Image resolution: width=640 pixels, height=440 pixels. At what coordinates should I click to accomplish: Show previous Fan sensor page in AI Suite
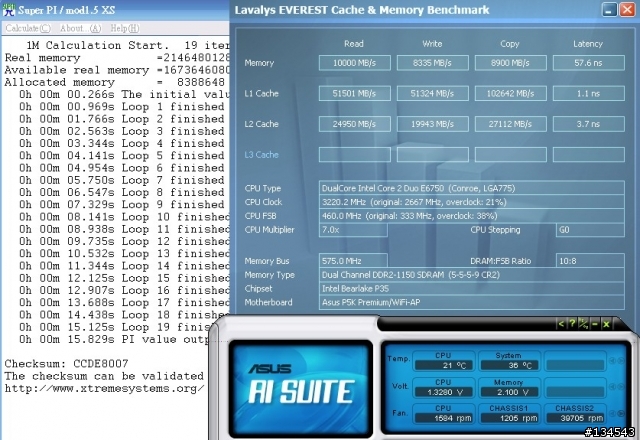[x=612, y=413]
